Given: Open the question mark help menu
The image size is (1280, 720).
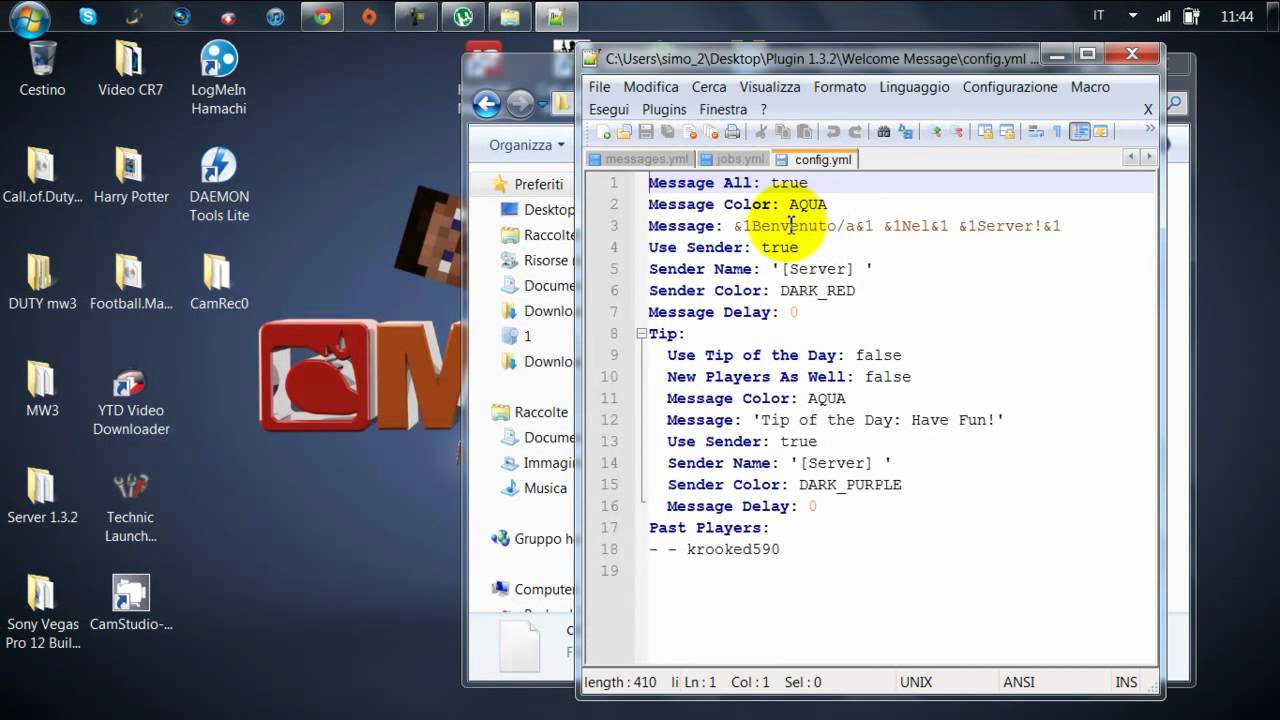Looking at the screenshot, I should pos(763,109).
